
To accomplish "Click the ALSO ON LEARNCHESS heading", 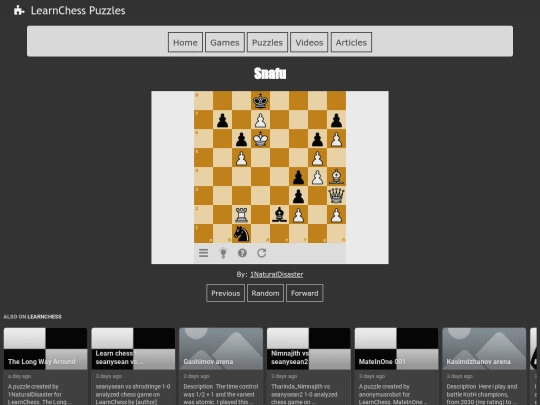I will (x=33, y=316).
